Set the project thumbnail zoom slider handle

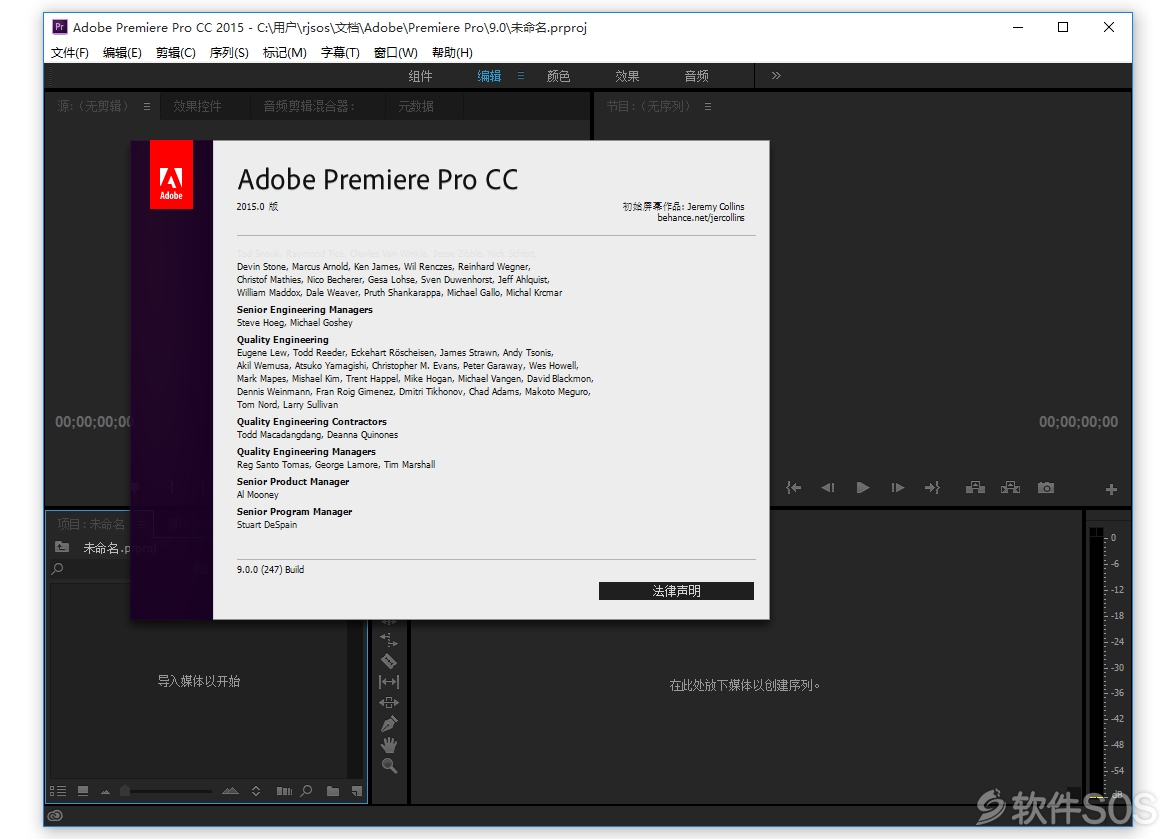[x=125, y=791]
